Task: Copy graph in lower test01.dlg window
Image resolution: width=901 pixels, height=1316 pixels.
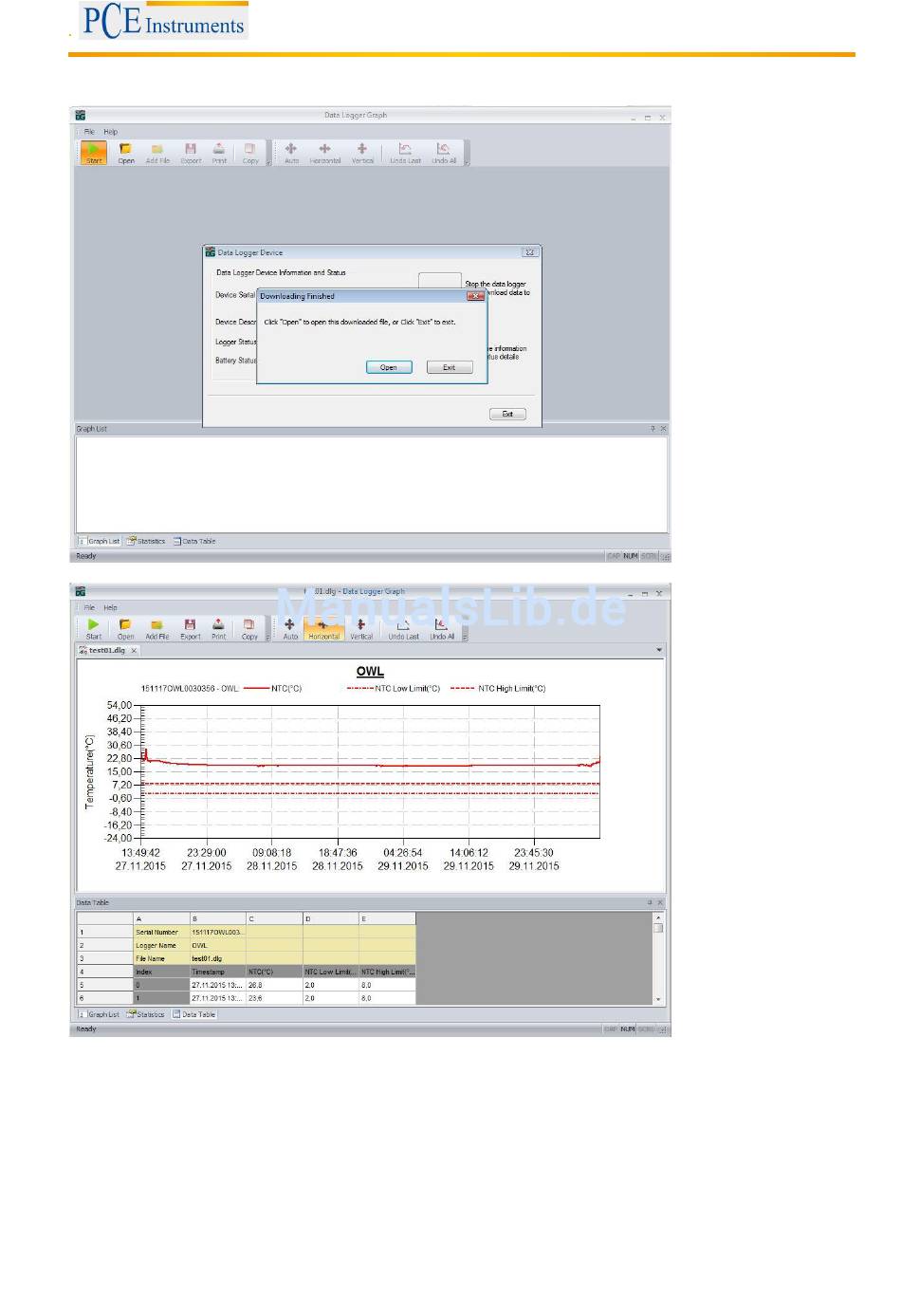Action: click(248, 628)
